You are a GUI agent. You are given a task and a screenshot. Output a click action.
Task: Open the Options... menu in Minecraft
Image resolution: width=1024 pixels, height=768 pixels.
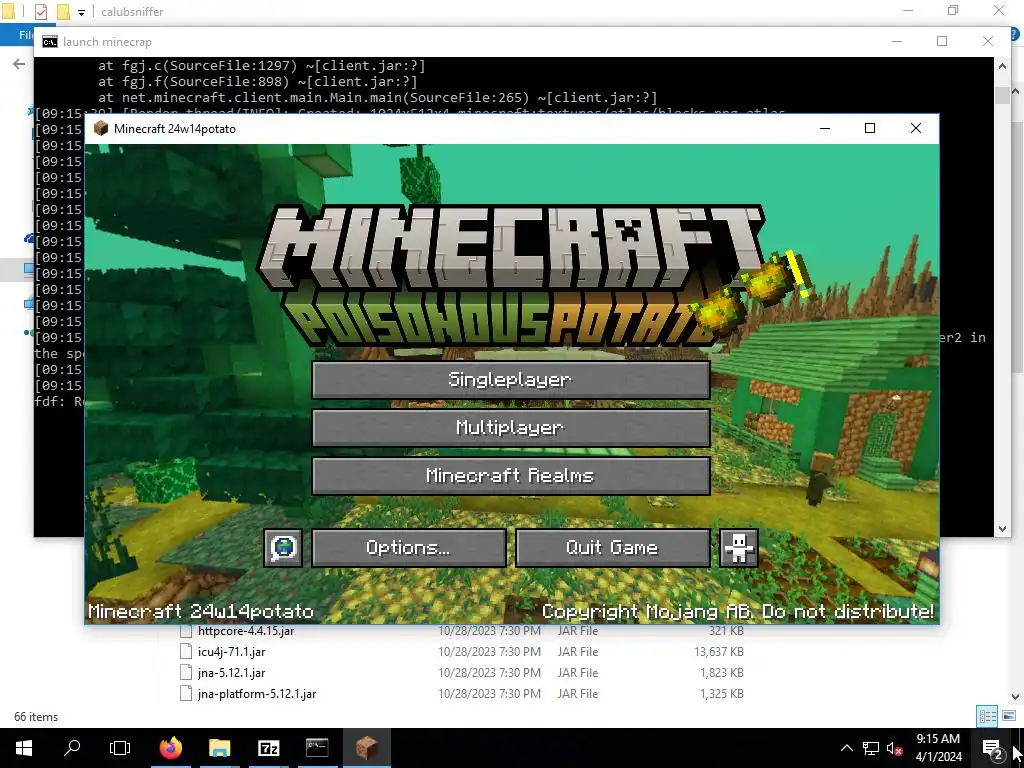tap(409, 547)
